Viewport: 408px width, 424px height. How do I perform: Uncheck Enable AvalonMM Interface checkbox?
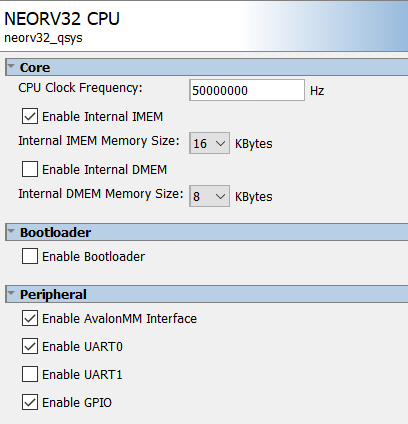pos(30,318)
